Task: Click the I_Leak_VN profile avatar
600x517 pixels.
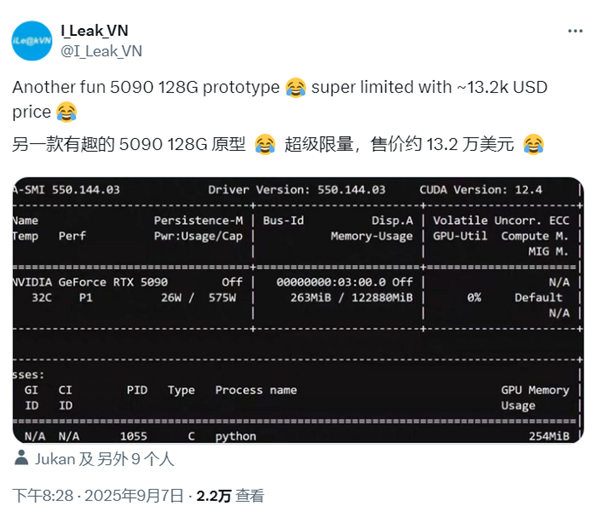Action: (x=33, y=40)
